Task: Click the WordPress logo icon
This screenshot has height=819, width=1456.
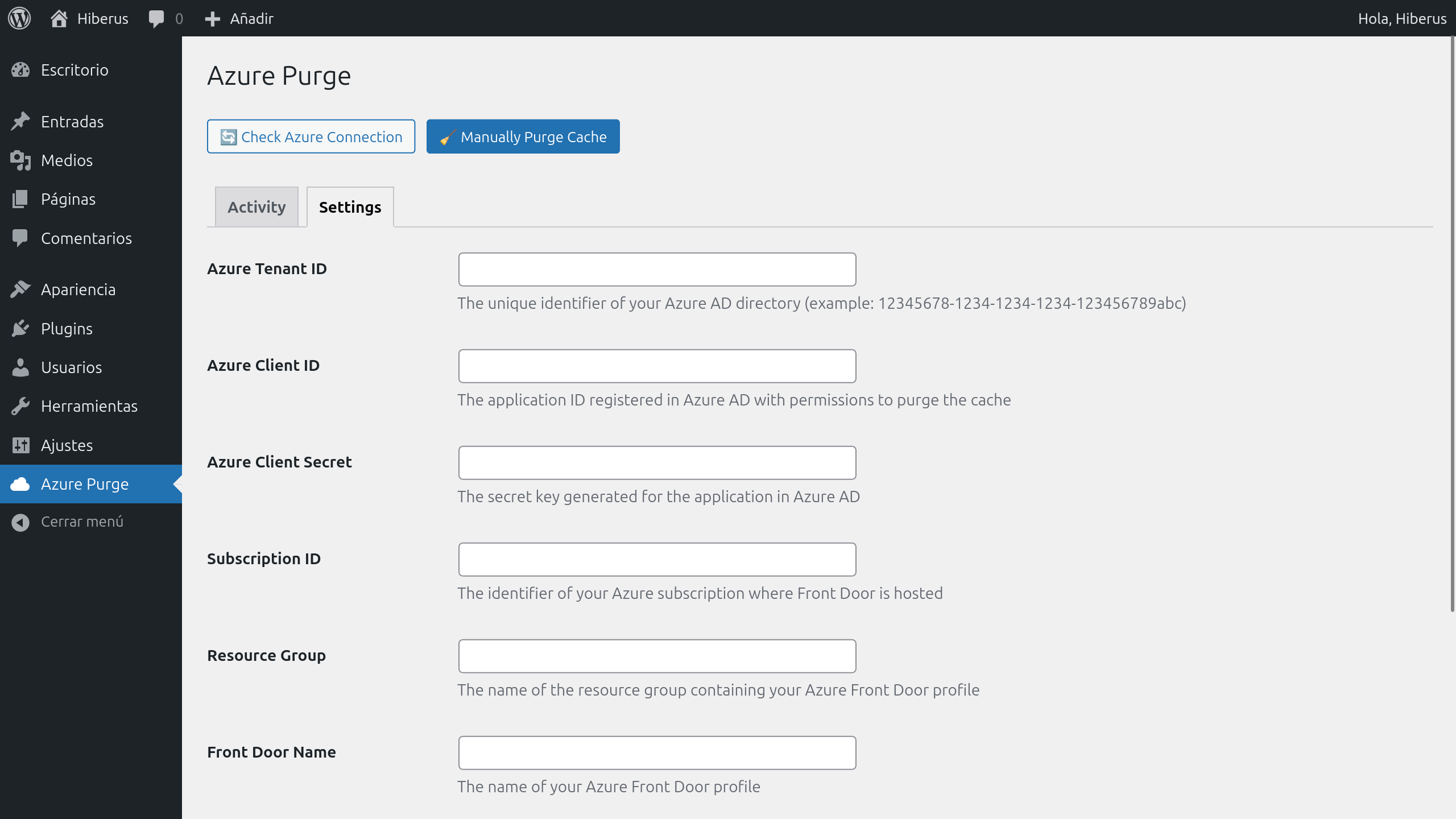Action: [x=19, y=18]
